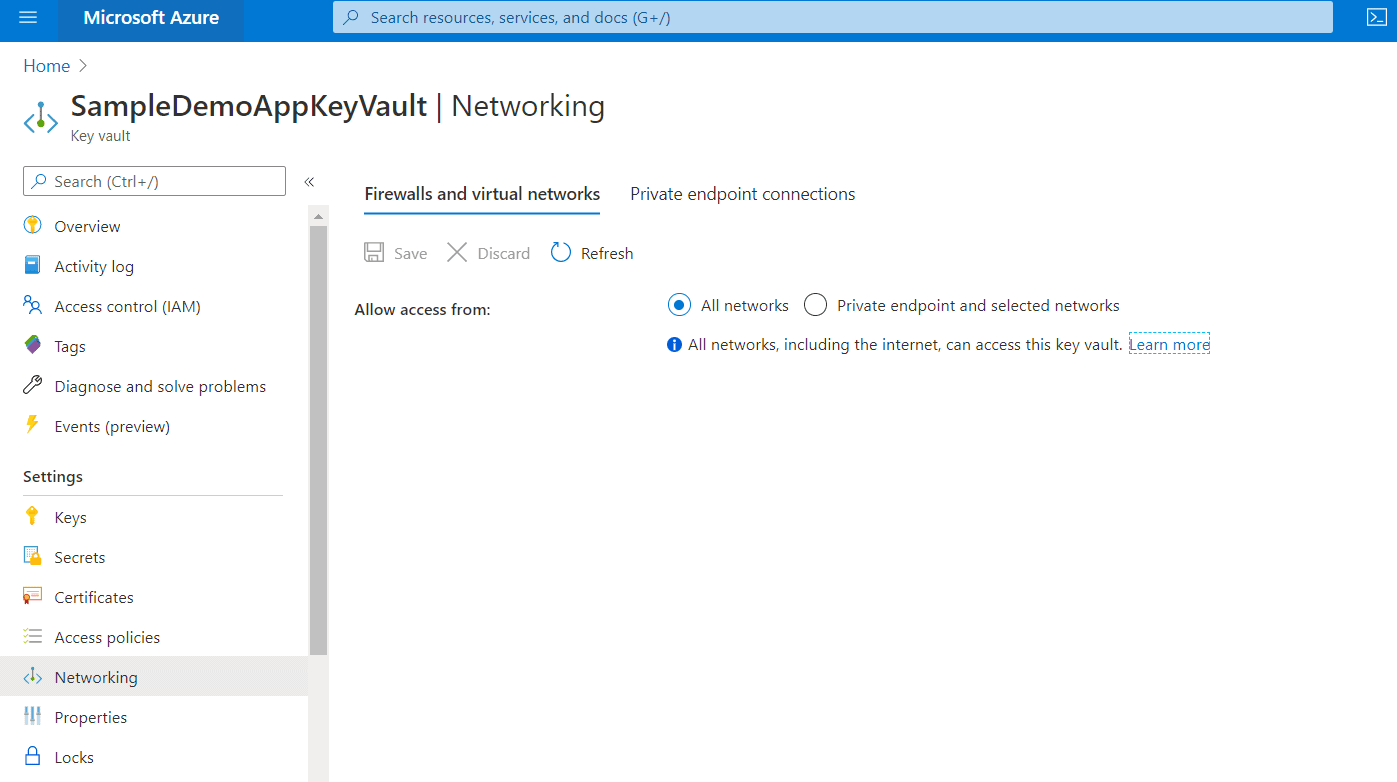Click the Overview icon in sidebar
1397x782 pixels.
tap(33, 225)
